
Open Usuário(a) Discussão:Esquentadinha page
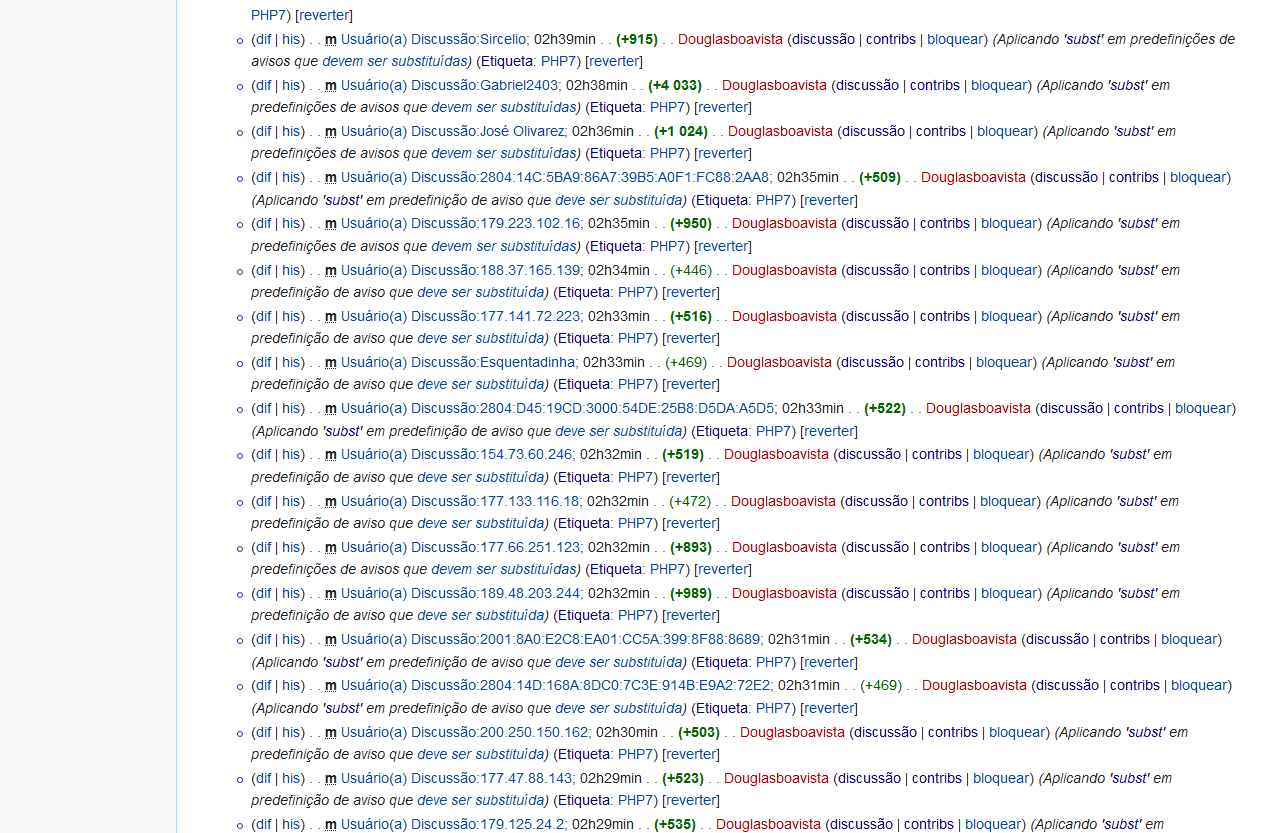pyautogui.click(x=460, y=362)
